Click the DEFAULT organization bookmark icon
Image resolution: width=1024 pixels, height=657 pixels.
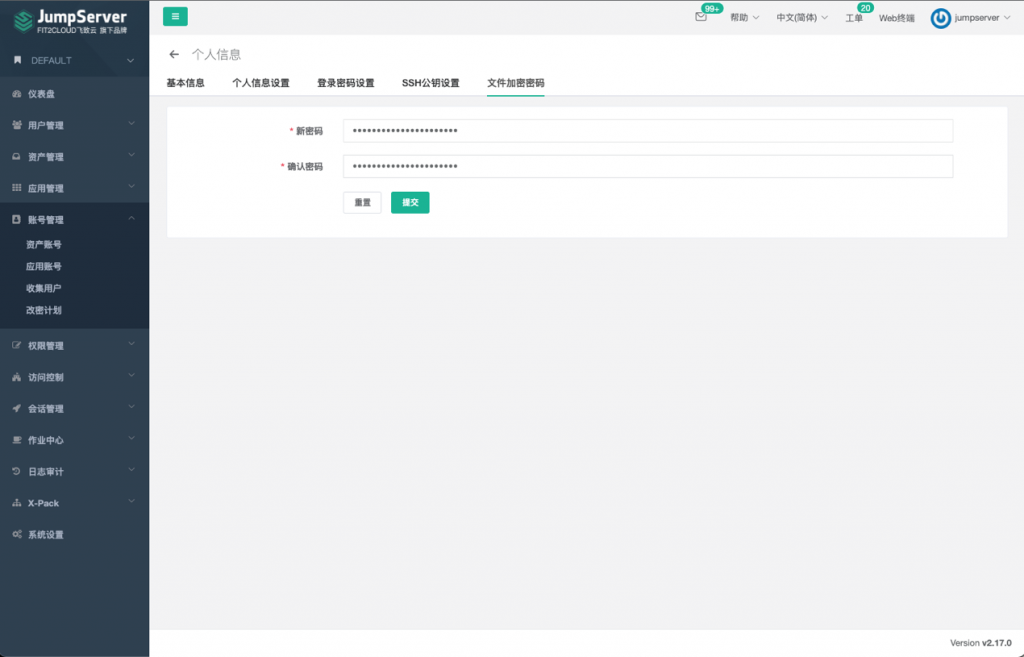pos(18,60)
